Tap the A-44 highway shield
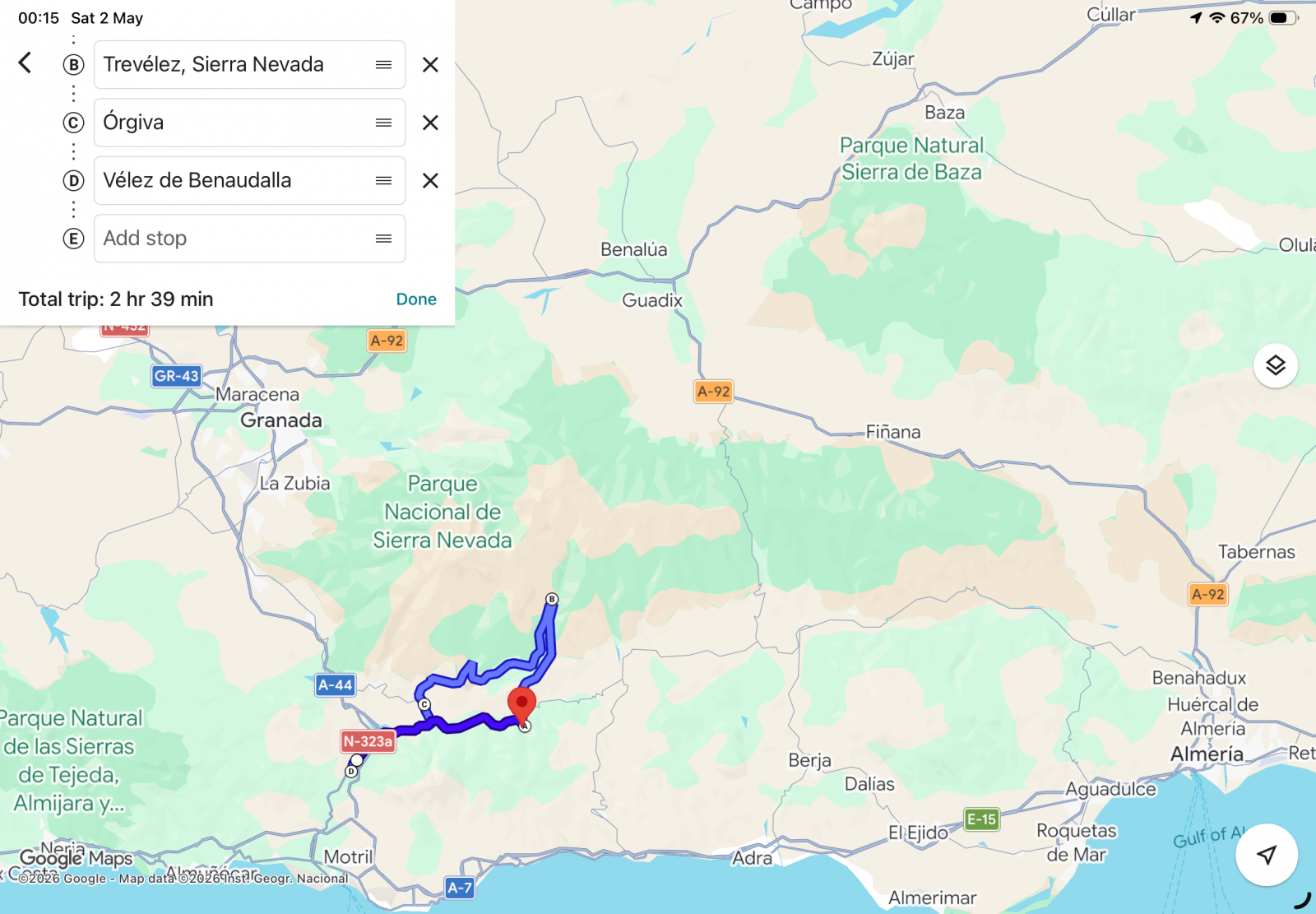This screenshot has height=914, width=1316. click(x=336, y=684)
